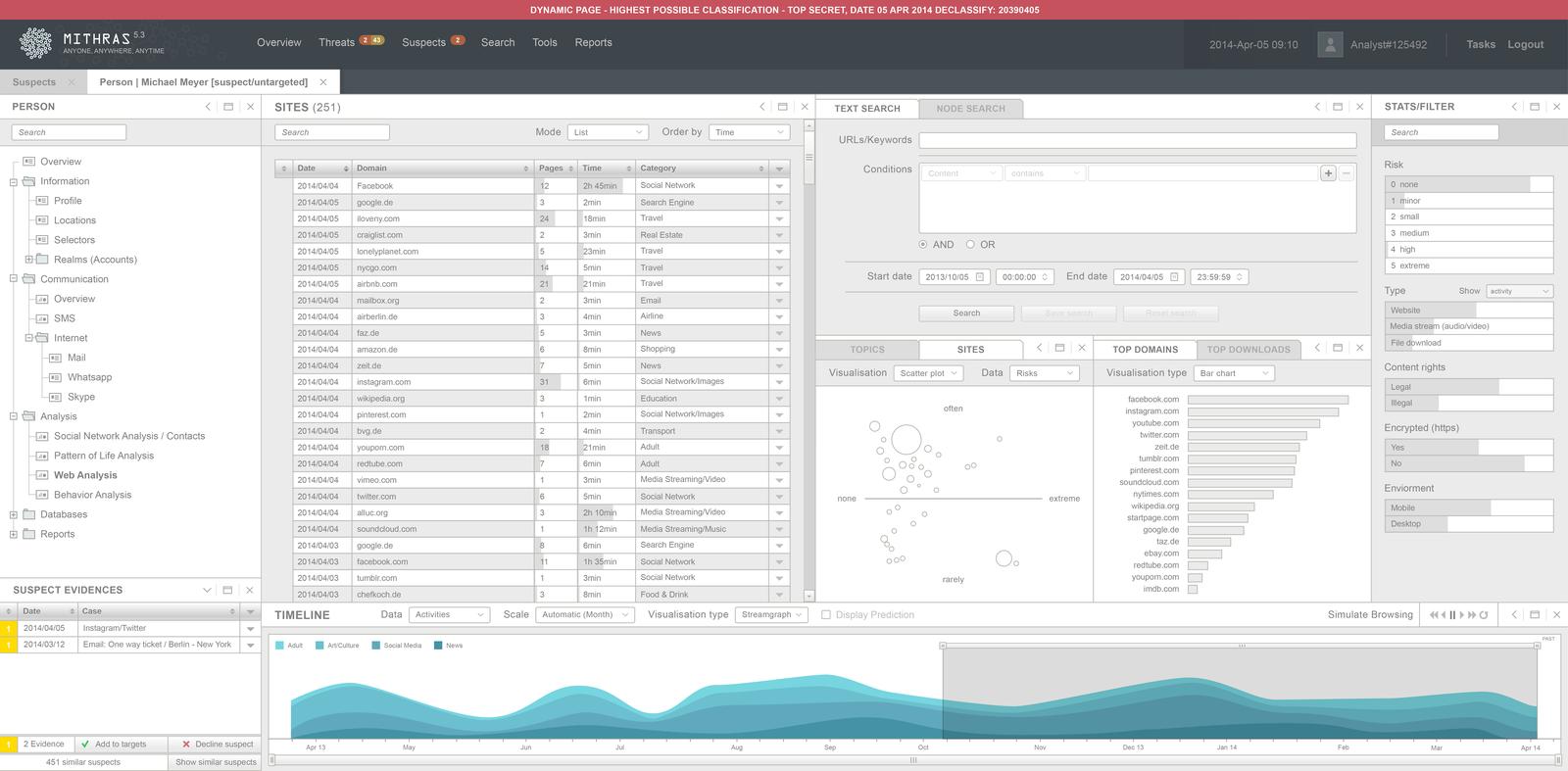Toggle the Encrypted Yes filter
Screen dimensions: 1568x771
tap(1470, 447)
